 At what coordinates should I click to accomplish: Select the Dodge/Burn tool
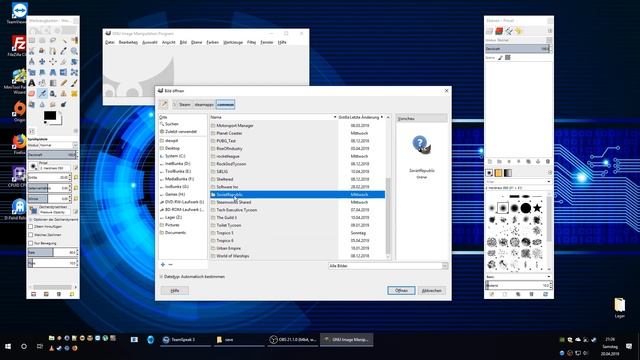tap(64, 104)
